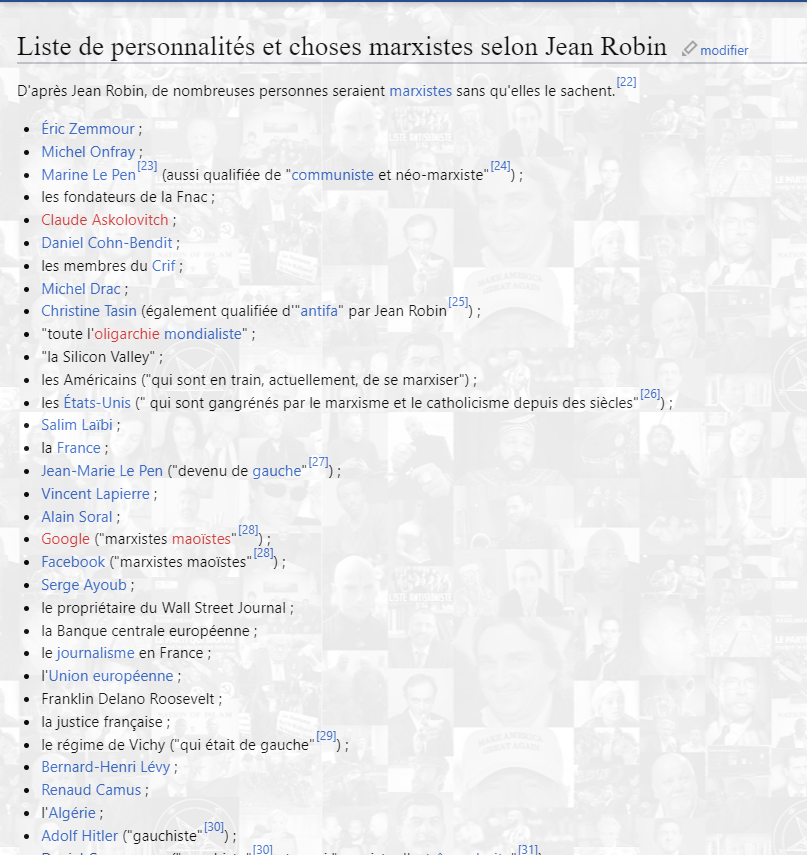The image size is (807, 855).
Task: Click the 'modifier' edit link
Action: pos(724,51)
